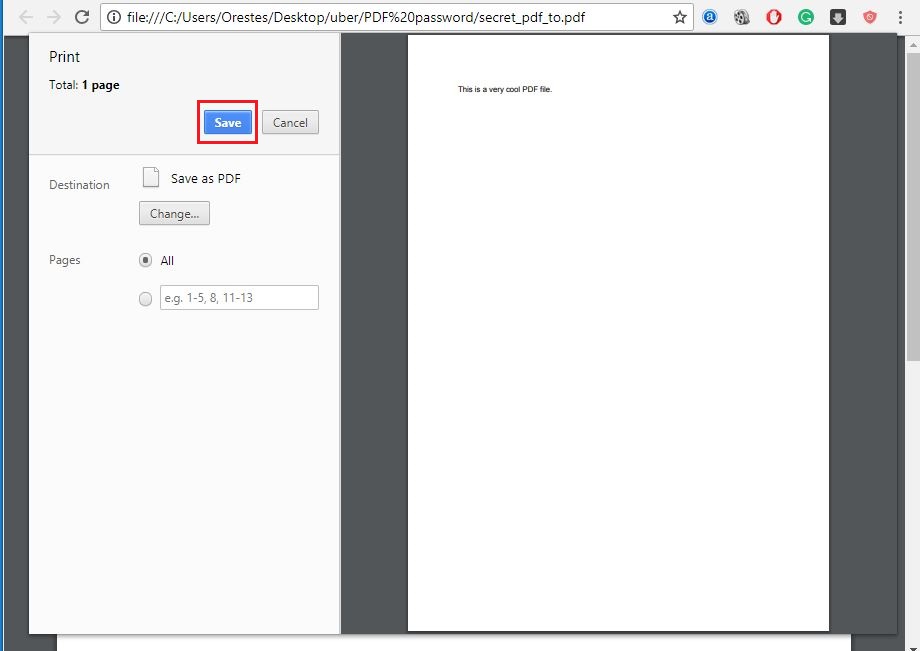Open the blue 'a' extension icon

pos(710,18)
